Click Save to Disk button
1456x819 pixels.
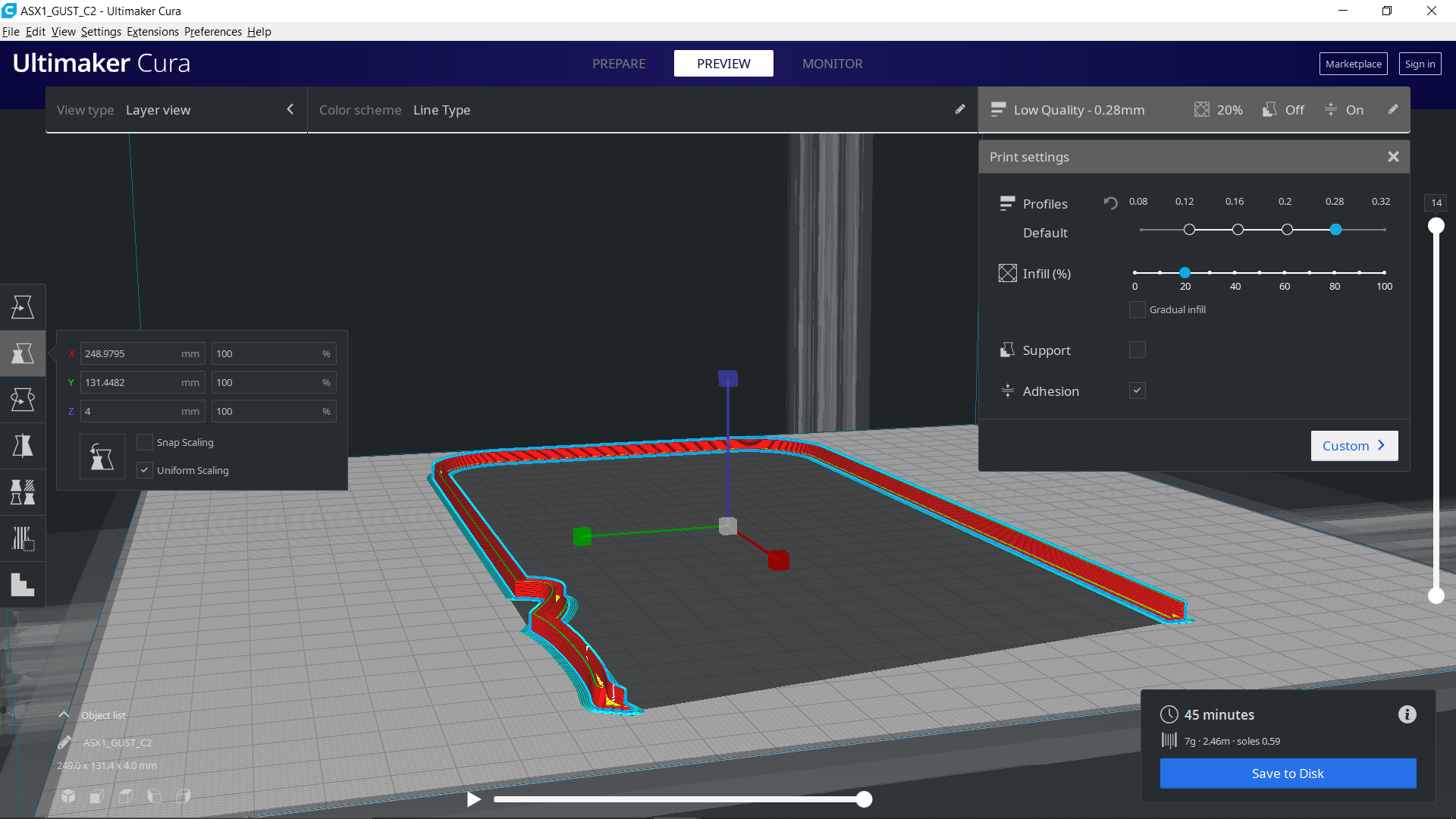click(x=1287, y=773)
